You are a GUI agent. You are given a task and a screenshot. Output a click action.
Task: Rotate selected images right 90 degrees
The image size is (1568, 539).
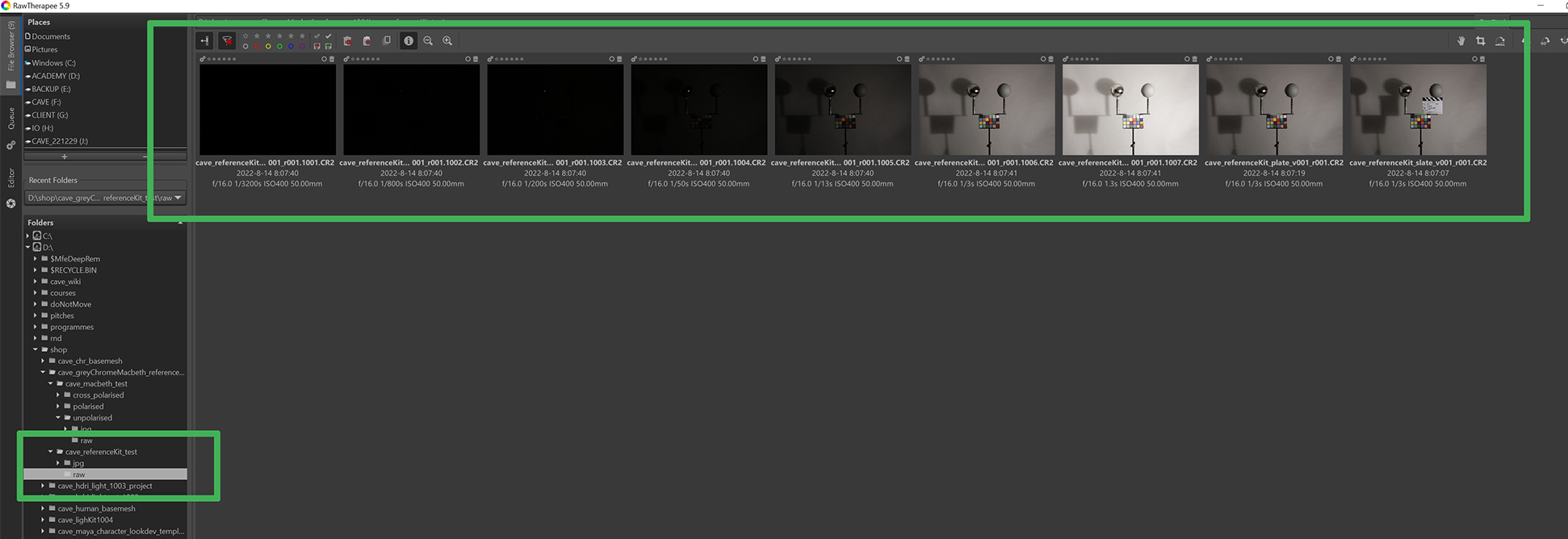[1545, 40]
